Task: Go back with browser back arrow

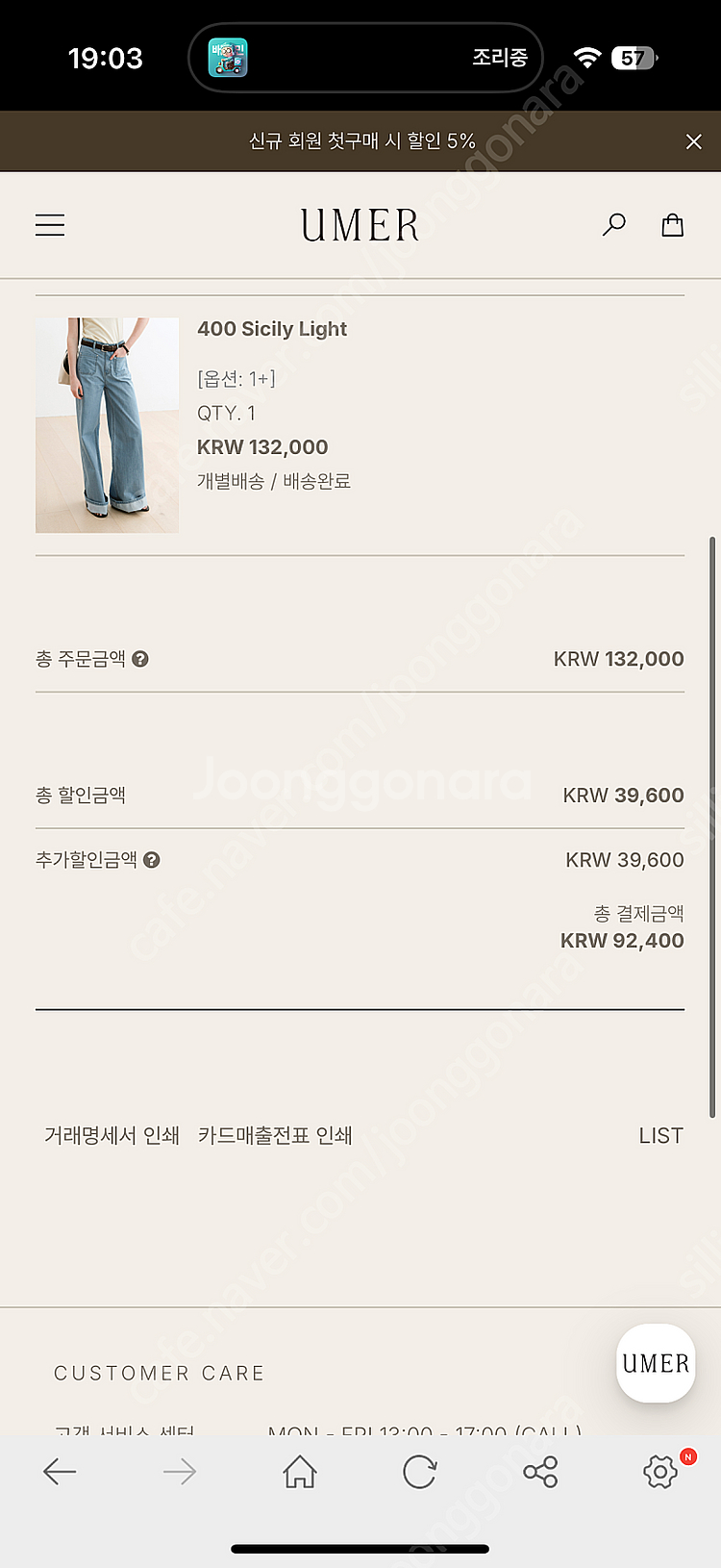Action: click(60, 1472)
